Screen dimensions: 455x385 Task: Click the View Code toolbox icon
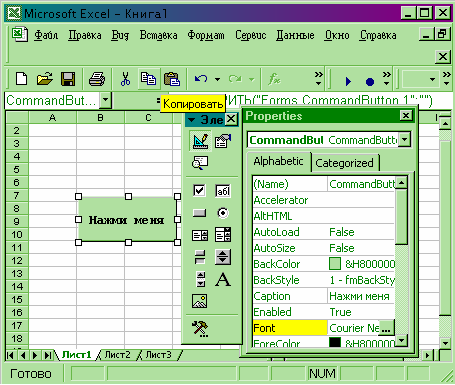[x=200, y=163]
